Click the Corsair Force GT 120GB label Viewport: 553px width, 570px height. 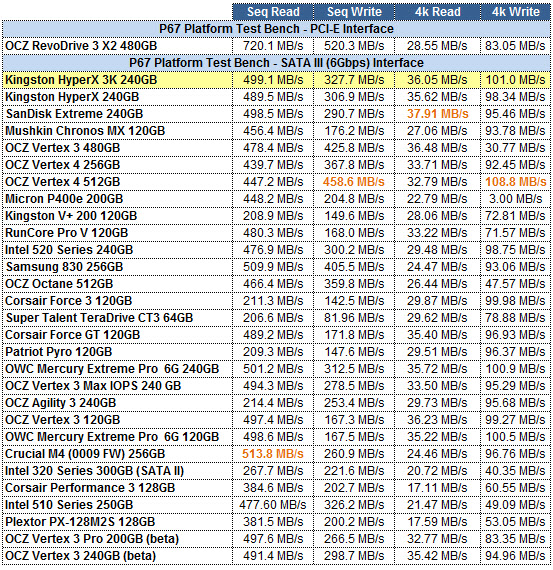point(72,335)
